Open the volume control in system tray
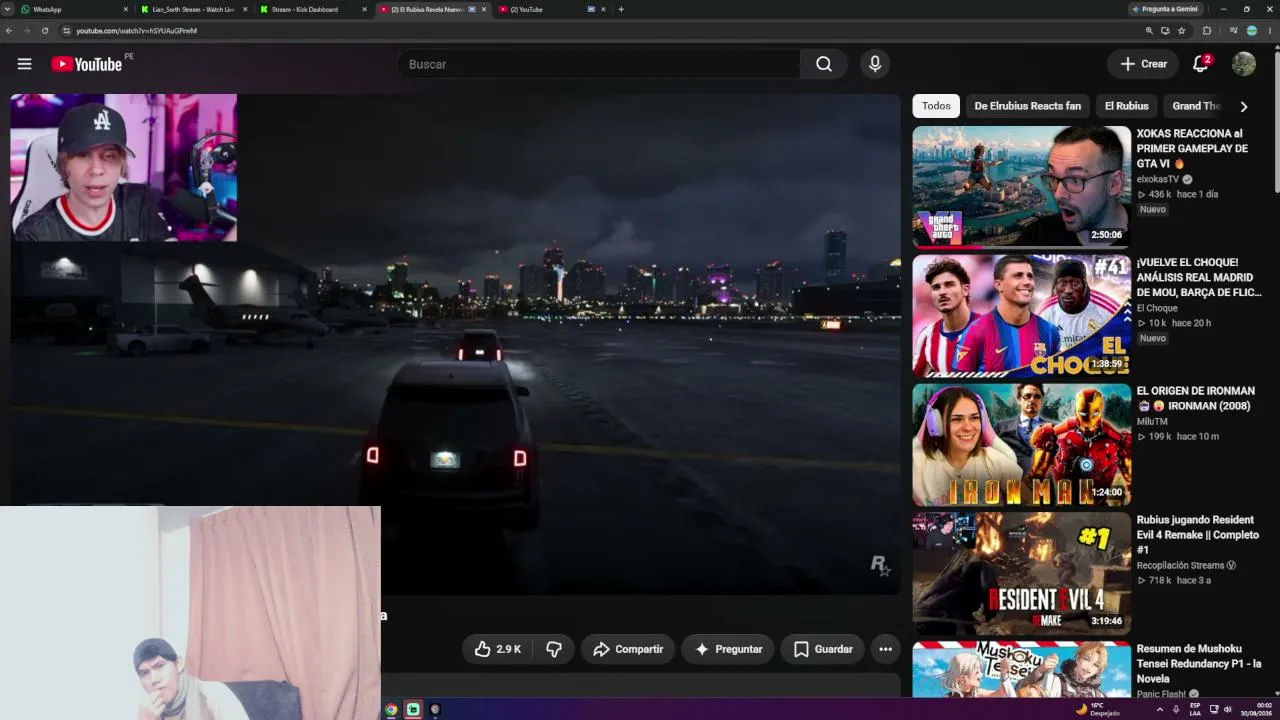The width and height of the screenshot is (1280, 720). coord(1228,709)
